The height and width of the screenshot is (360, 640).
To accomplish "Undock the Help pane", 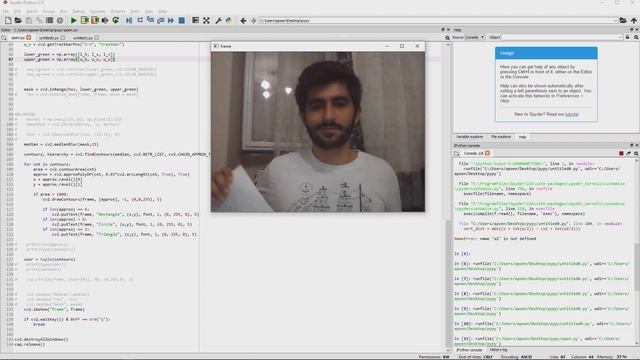I will click(631, 30).
